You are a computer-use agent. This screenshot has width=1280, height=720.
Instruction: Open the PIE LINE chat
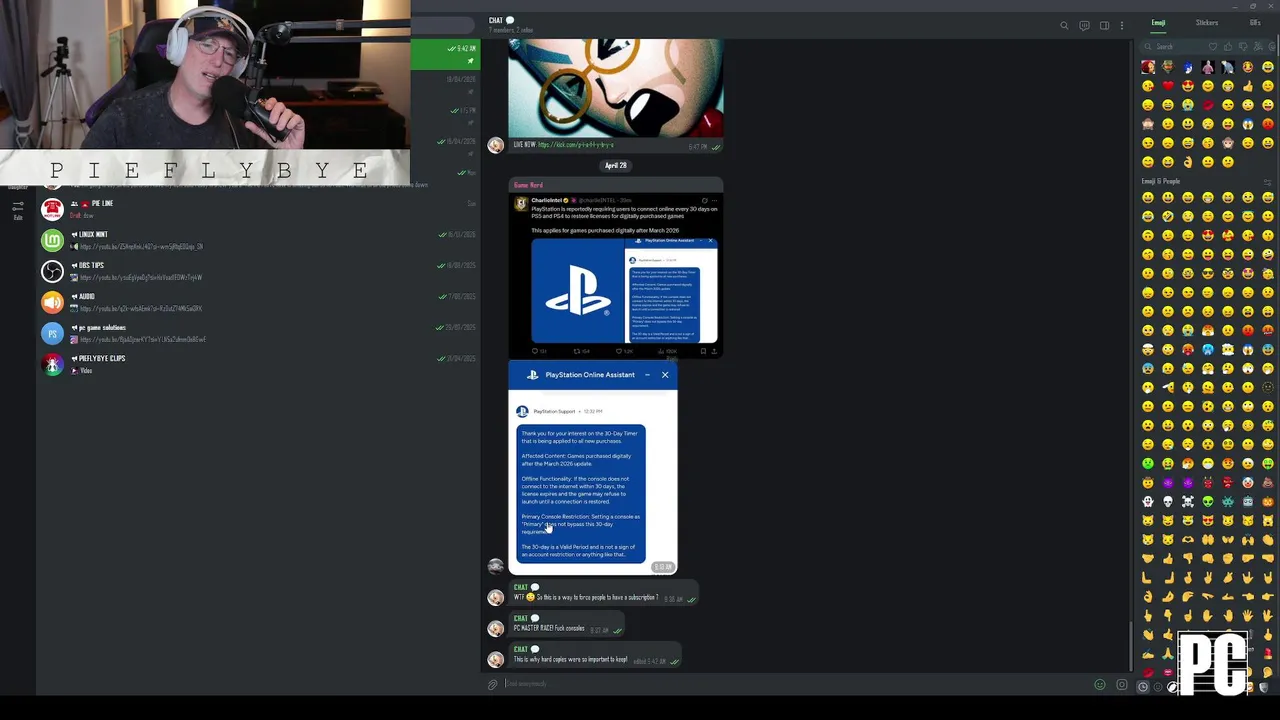[x=260, y=209]
